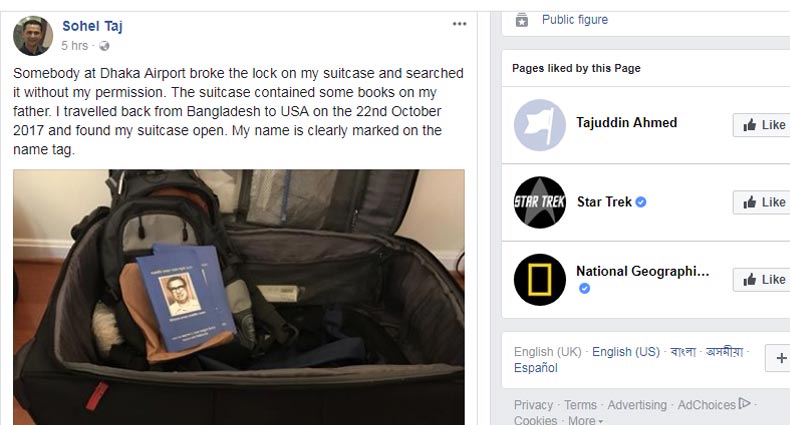The width and height of the screenshot is (790, 425).
Task: Open the suitcase photo in the post
Action: (239, 297)
